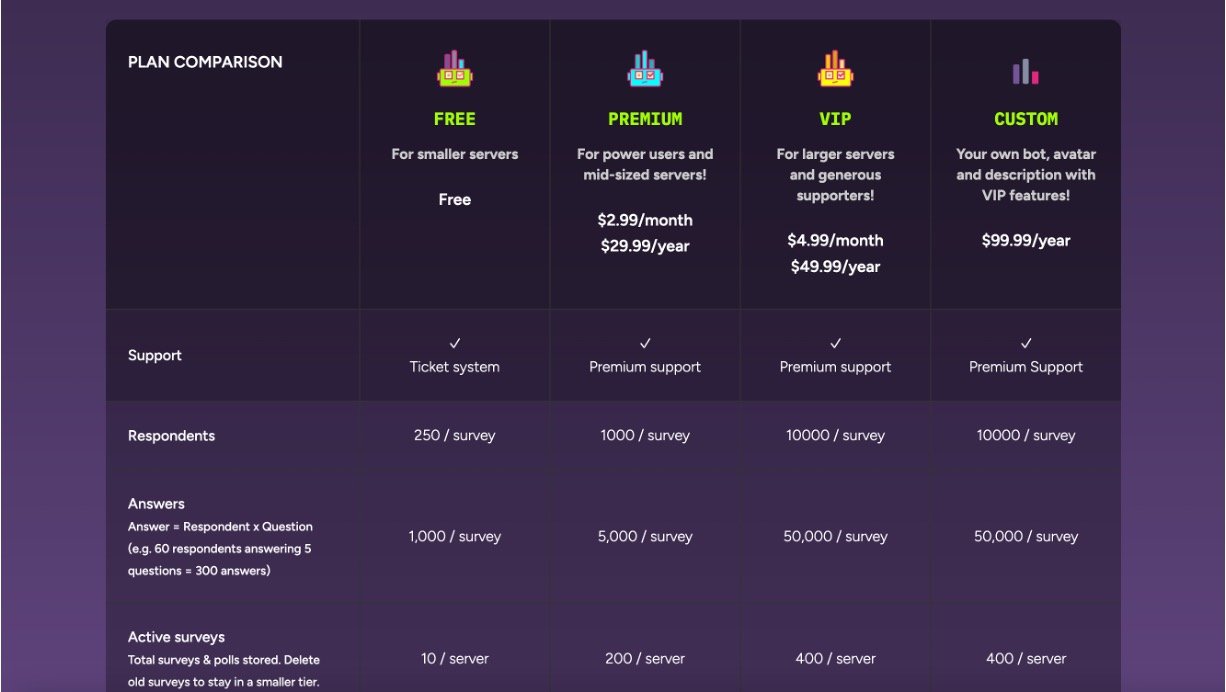Click the VIP plan support checkmark
This screenshot has height=692, width=1226.
pyautogui.click(x=835, y=343)
